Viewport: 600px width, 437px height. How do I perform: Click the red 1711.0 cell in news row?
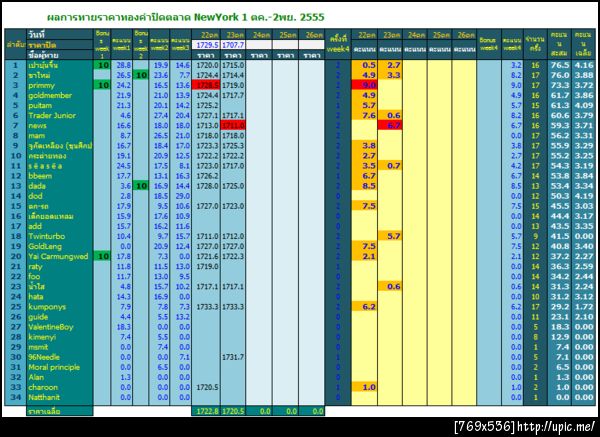pos(233,126)
